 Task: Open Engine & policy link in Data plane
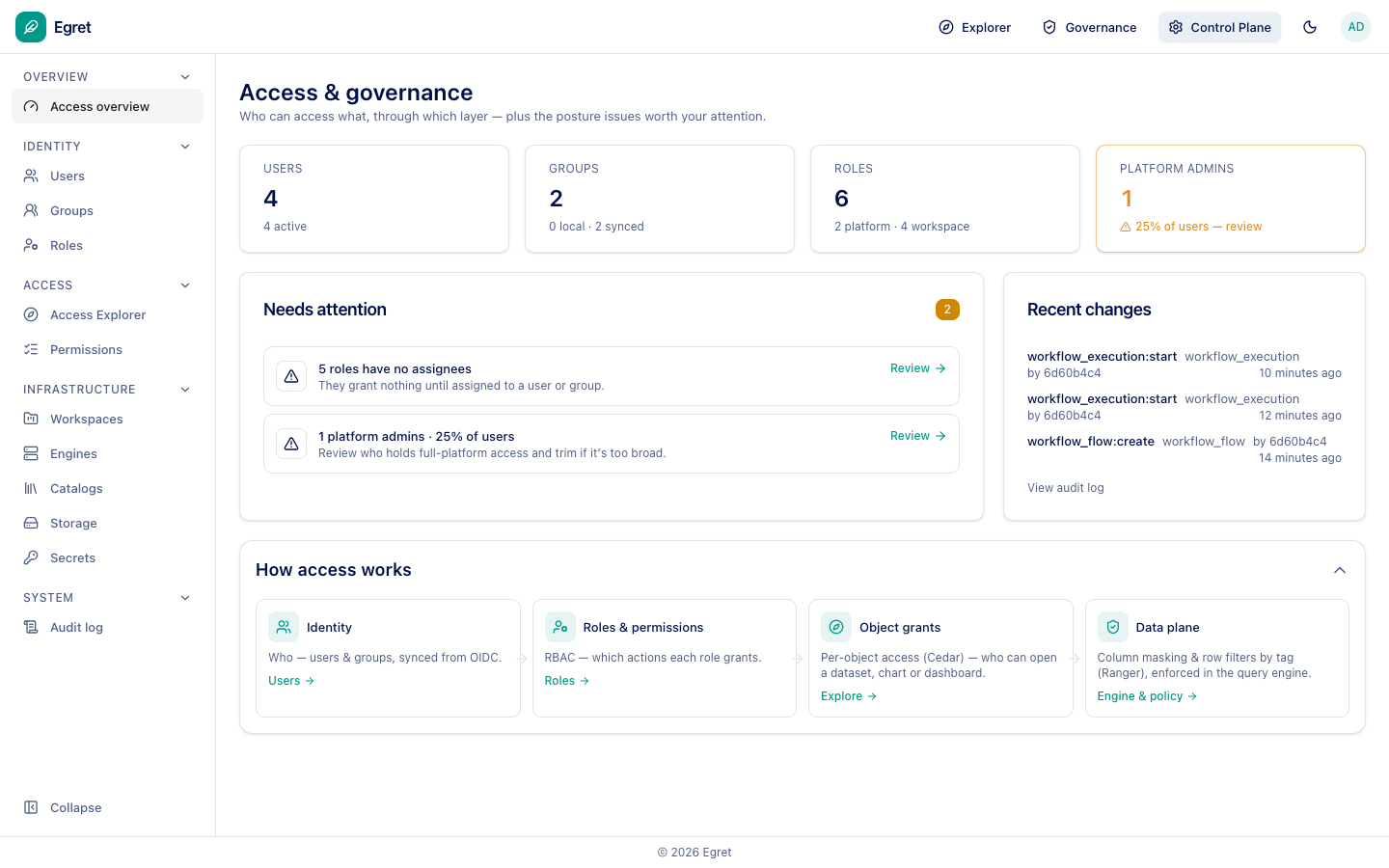[x=1147, y=696]
